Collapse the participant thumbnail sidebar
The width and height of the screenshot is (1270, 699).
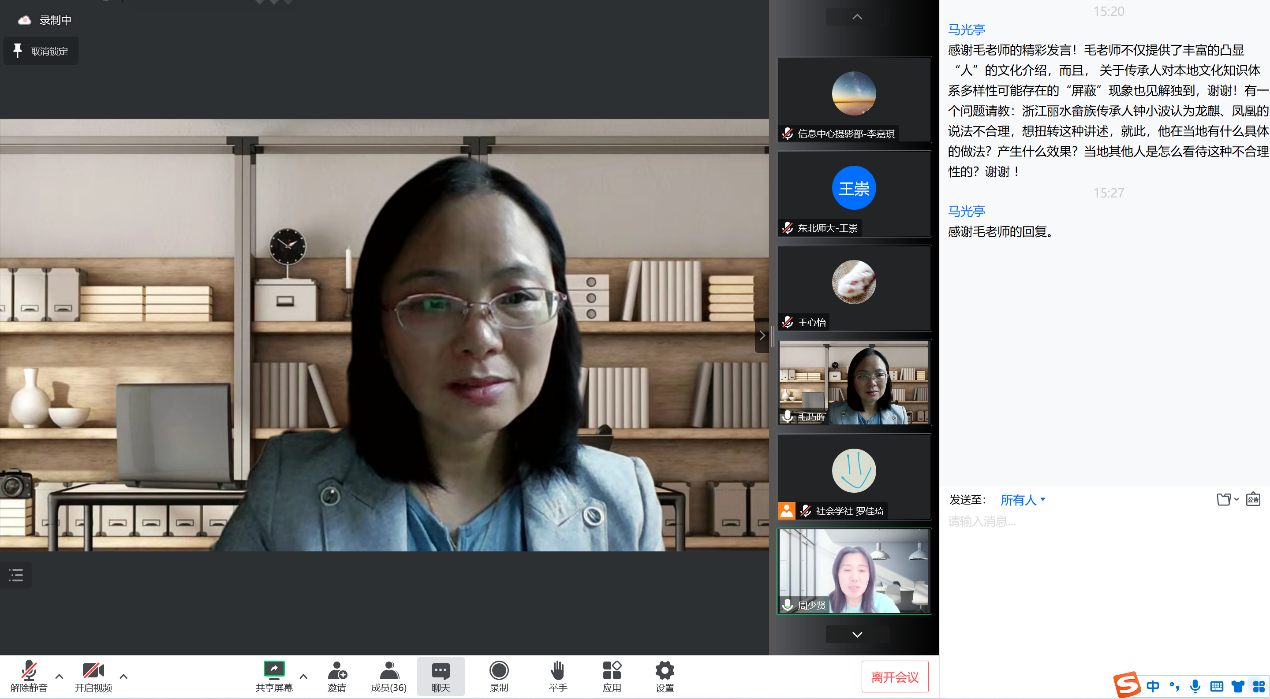(x=762, y=336)
